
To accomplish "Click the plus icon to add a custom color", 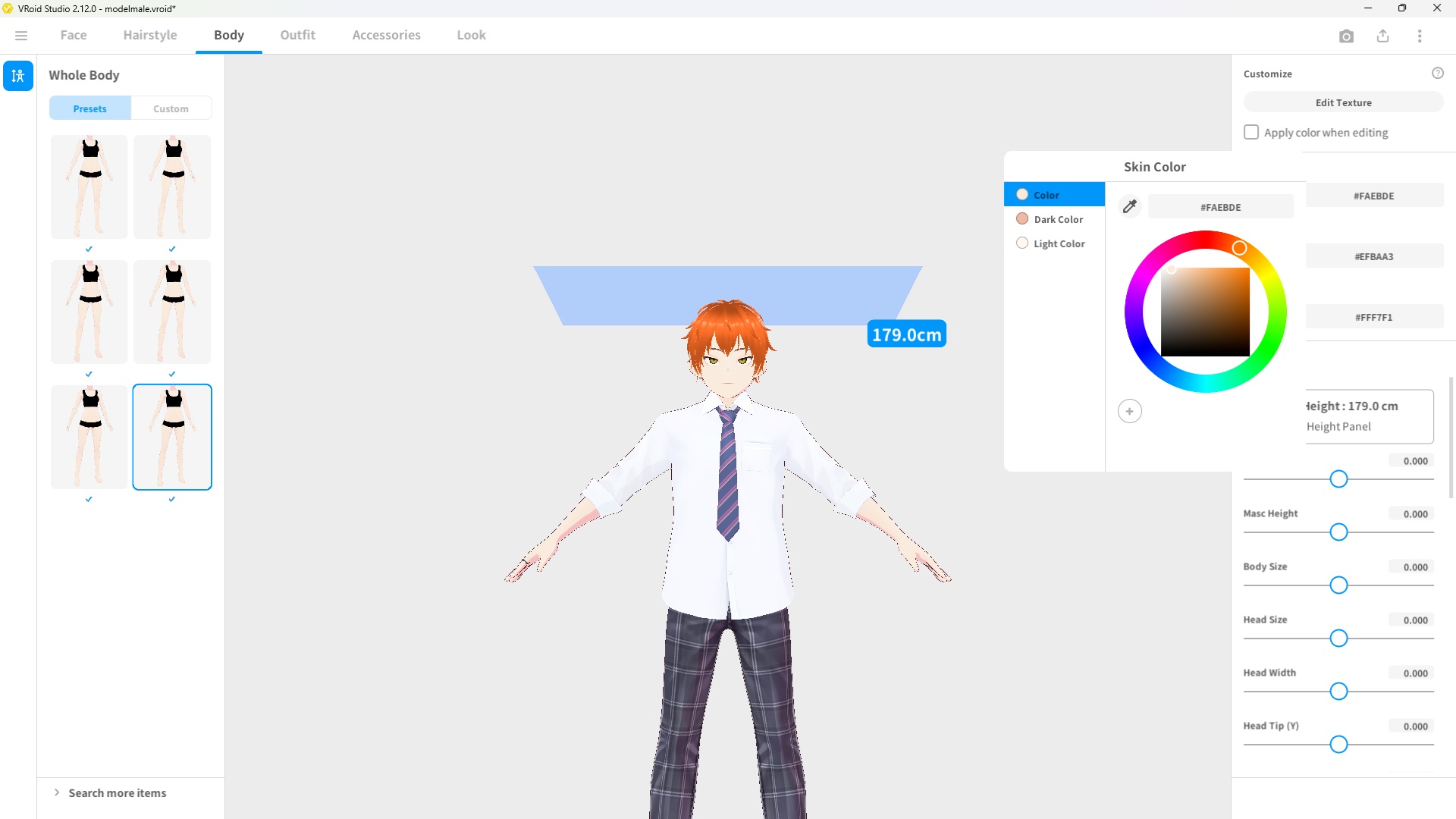I will pyautogui.click(x=1130, y=410).
